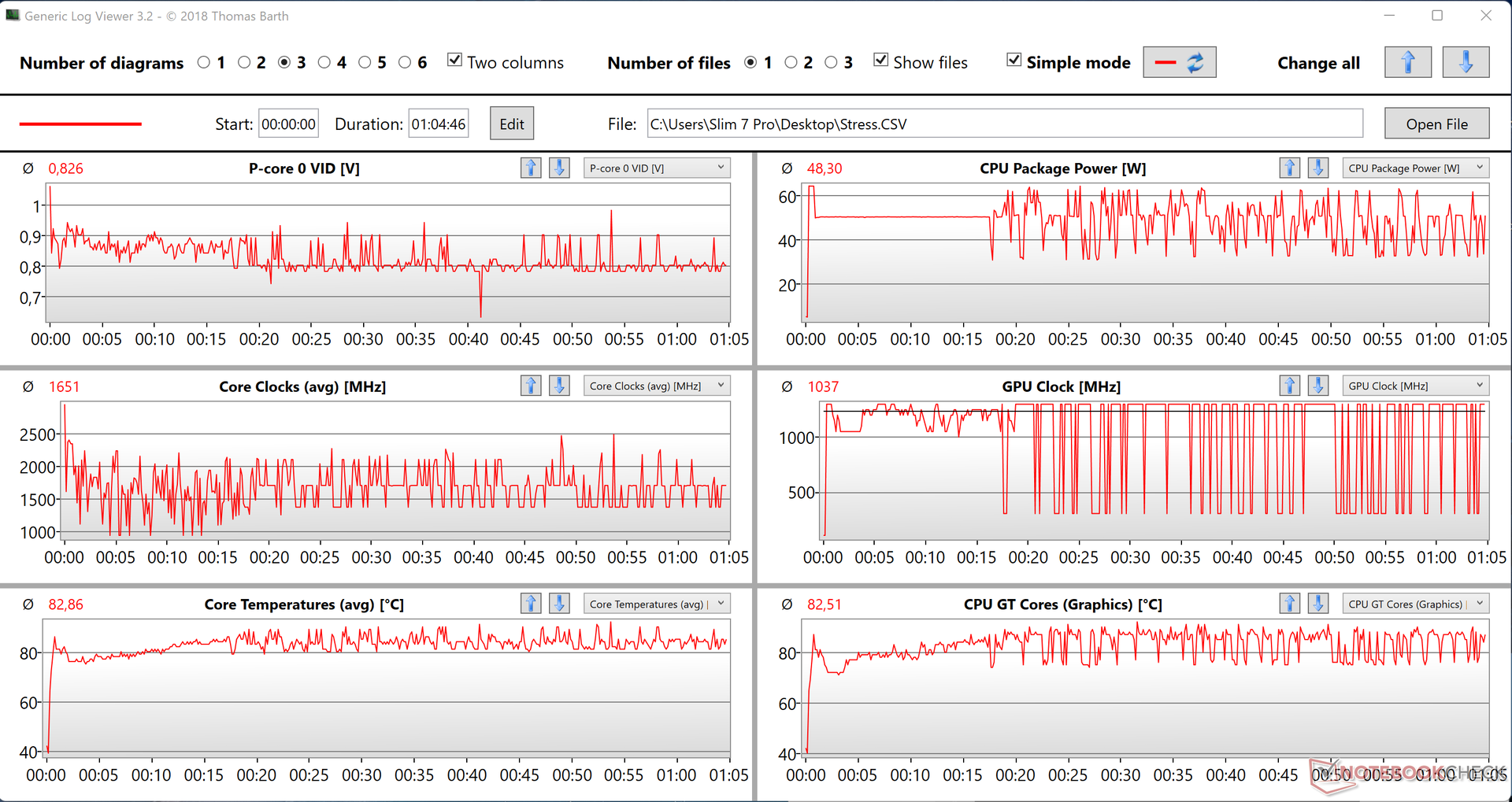Select 6 for number of diagrams
Viewport: 1512px width, 802px height.
pos(405,62)
